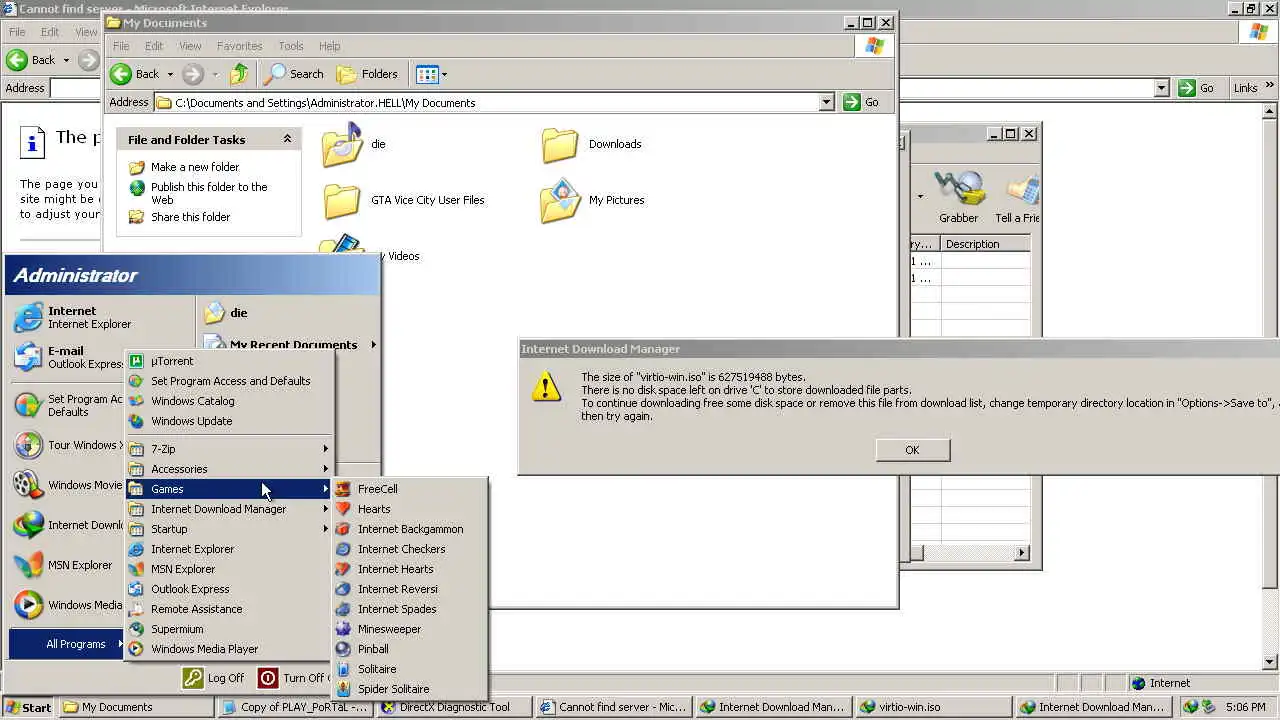
Task: Open Internet Hearts game
Action: 410,569
